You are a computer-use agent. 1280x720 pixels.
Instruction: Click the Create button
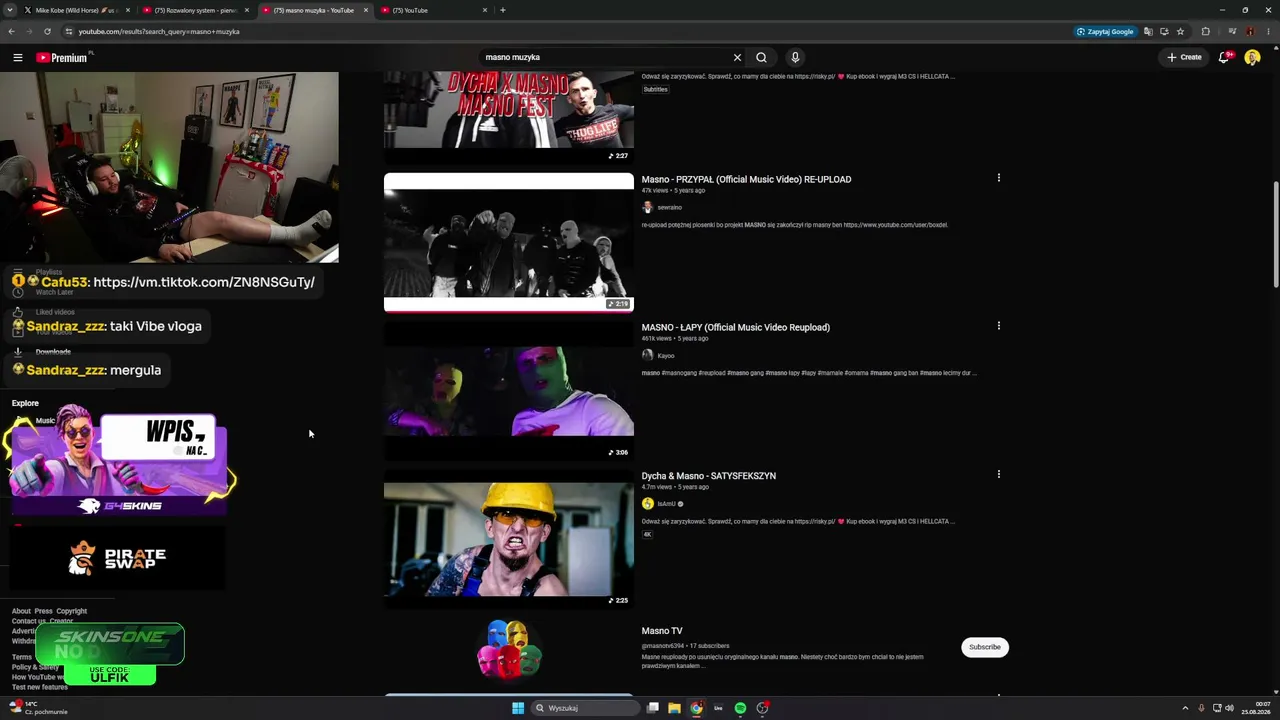click(1184, 57)
